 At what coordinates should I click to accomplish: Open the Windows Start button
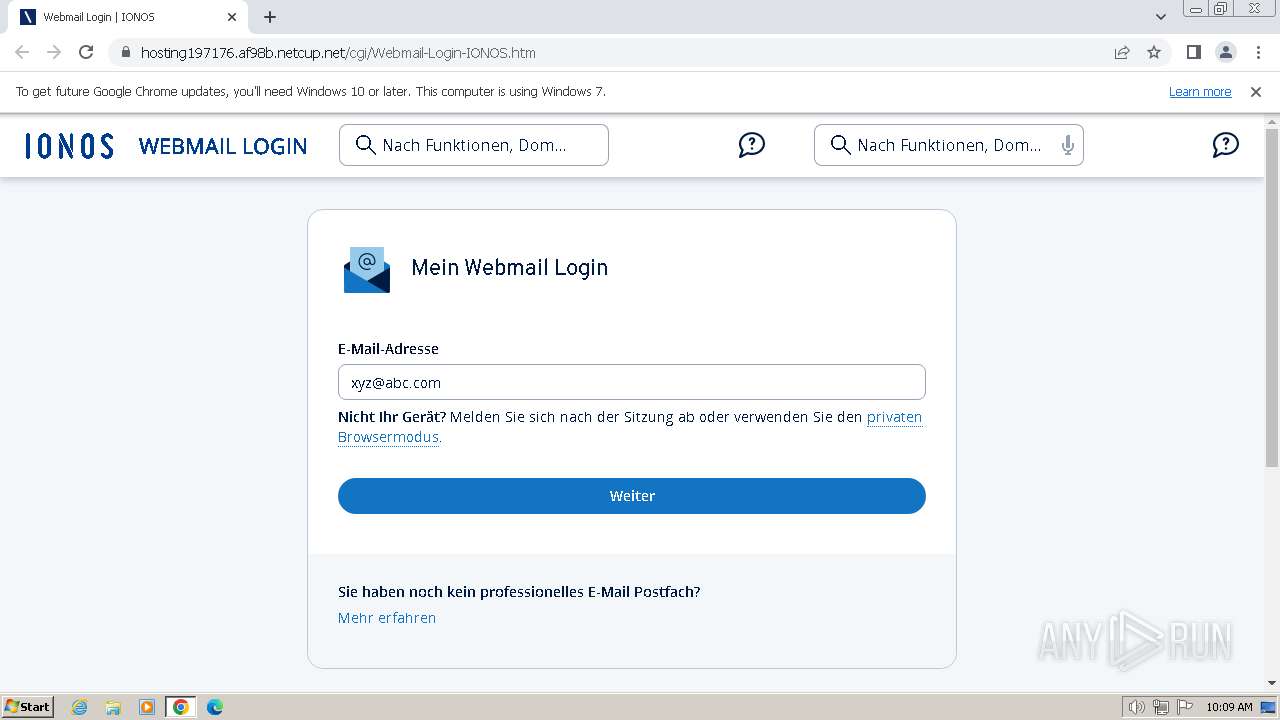[x=28, y=707]
